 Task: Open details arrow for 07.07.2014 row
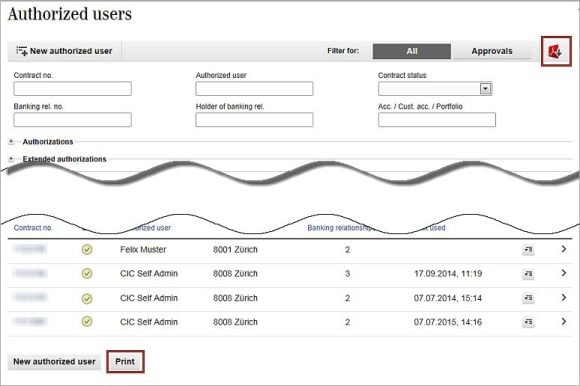click(x=564, y=298)
